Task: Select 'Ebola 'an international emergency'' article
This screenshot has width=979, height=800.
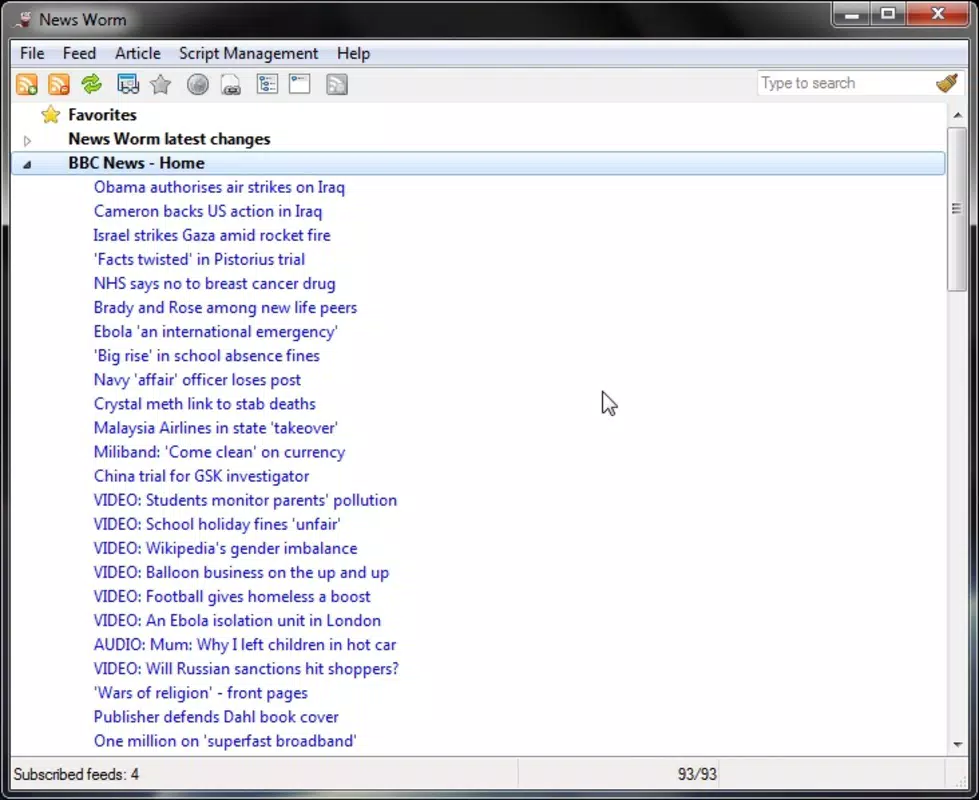Action: click(215, 332)
